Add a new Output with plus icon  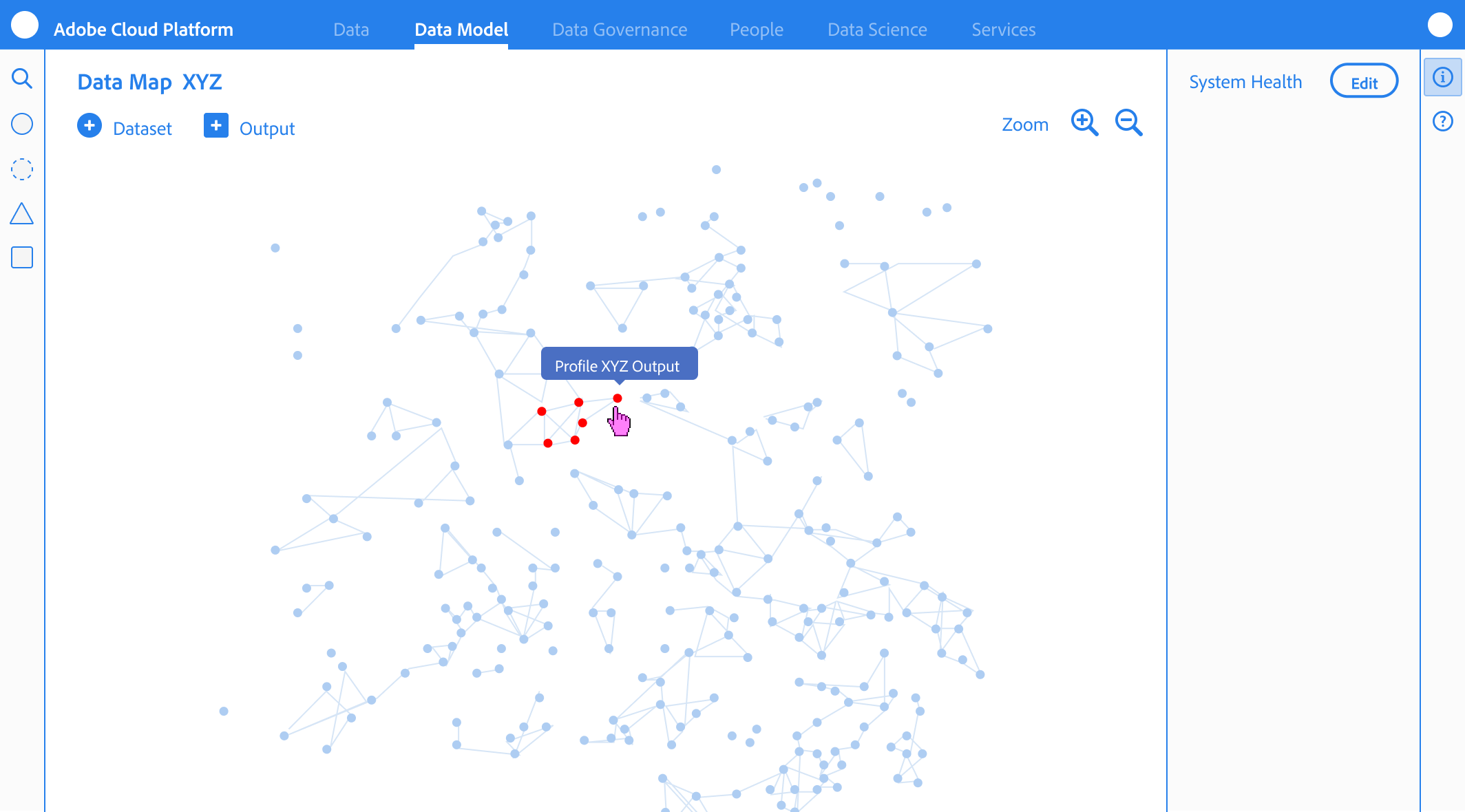tap(216, 126)
